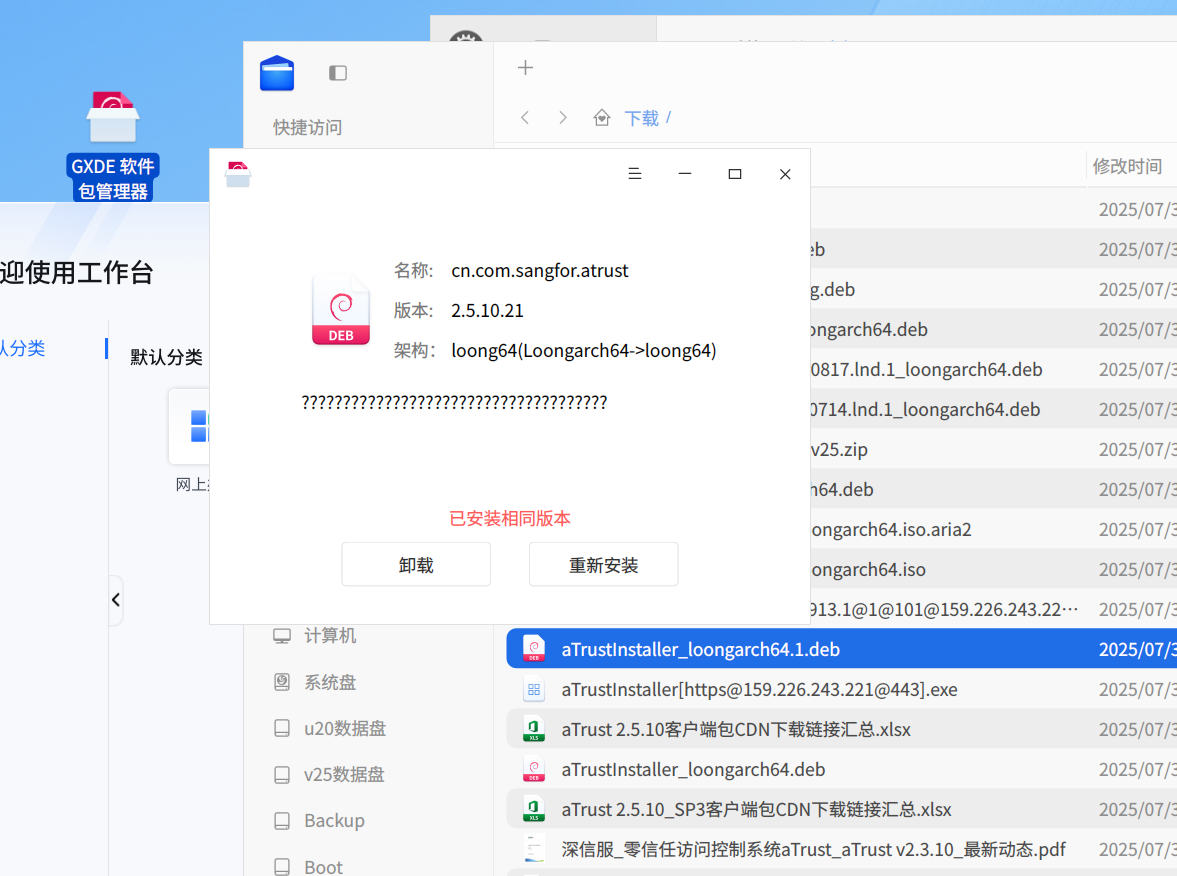Click the 快捷访问 sidebar heading

pos(307,128)
